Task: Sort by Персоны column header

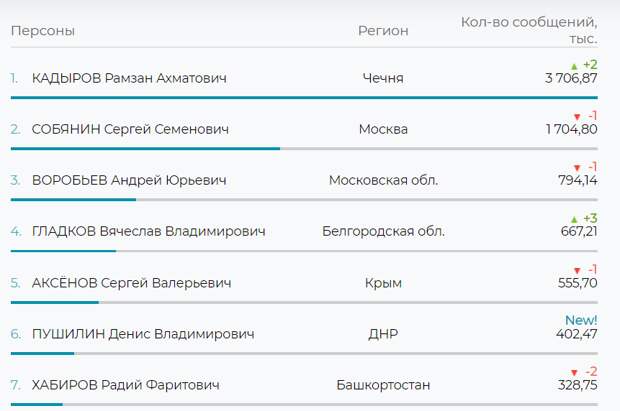Action: 43,31
